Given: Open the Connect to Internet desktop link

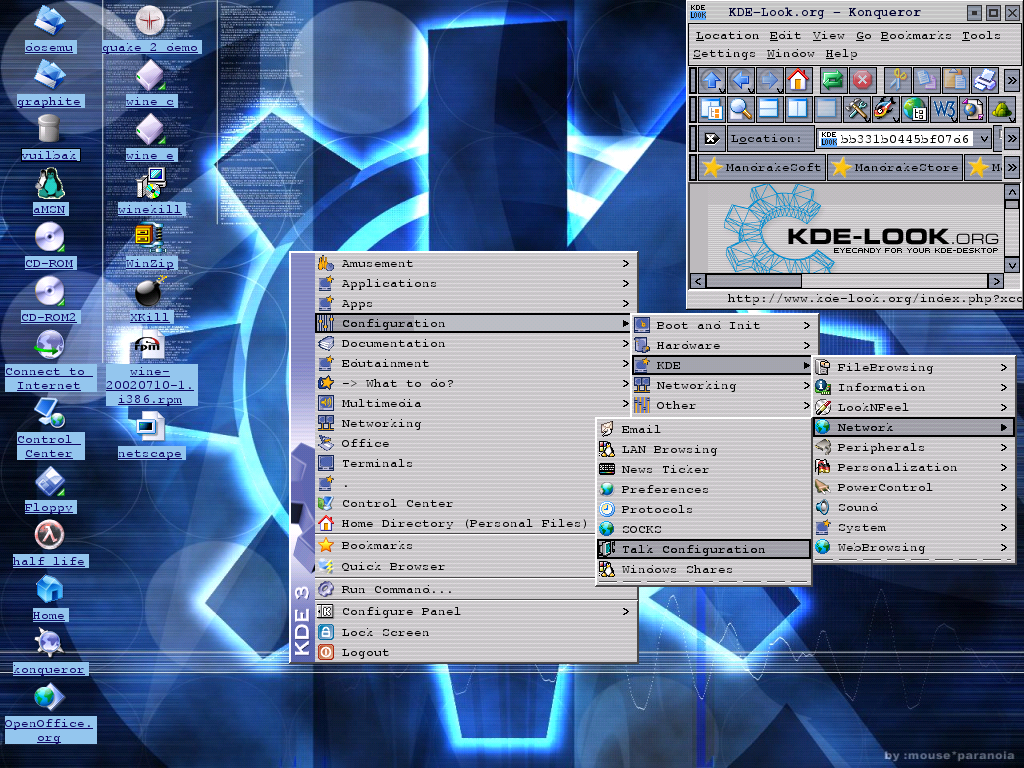Looking at the screenshot, I should pos(49,361).
